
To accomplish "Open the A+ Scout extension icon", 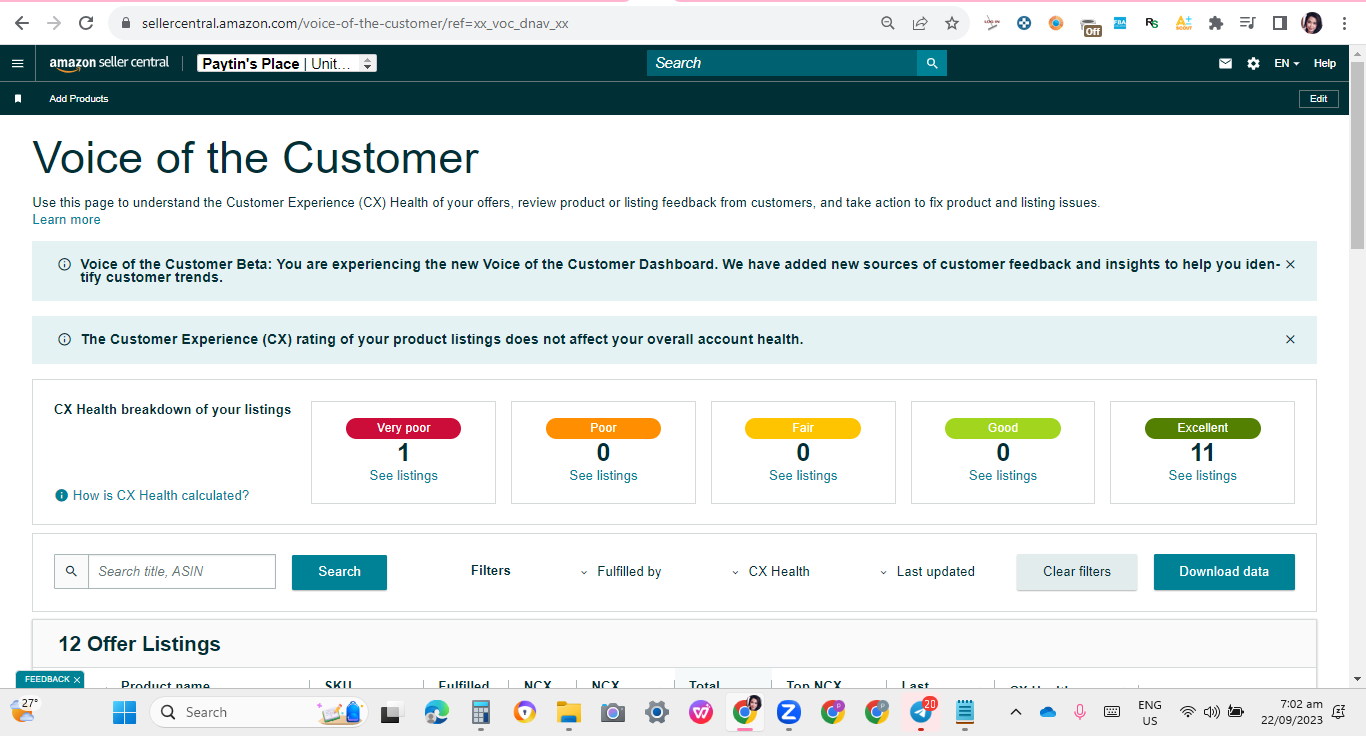I will pyautogui.click(x=1184, y=23).
